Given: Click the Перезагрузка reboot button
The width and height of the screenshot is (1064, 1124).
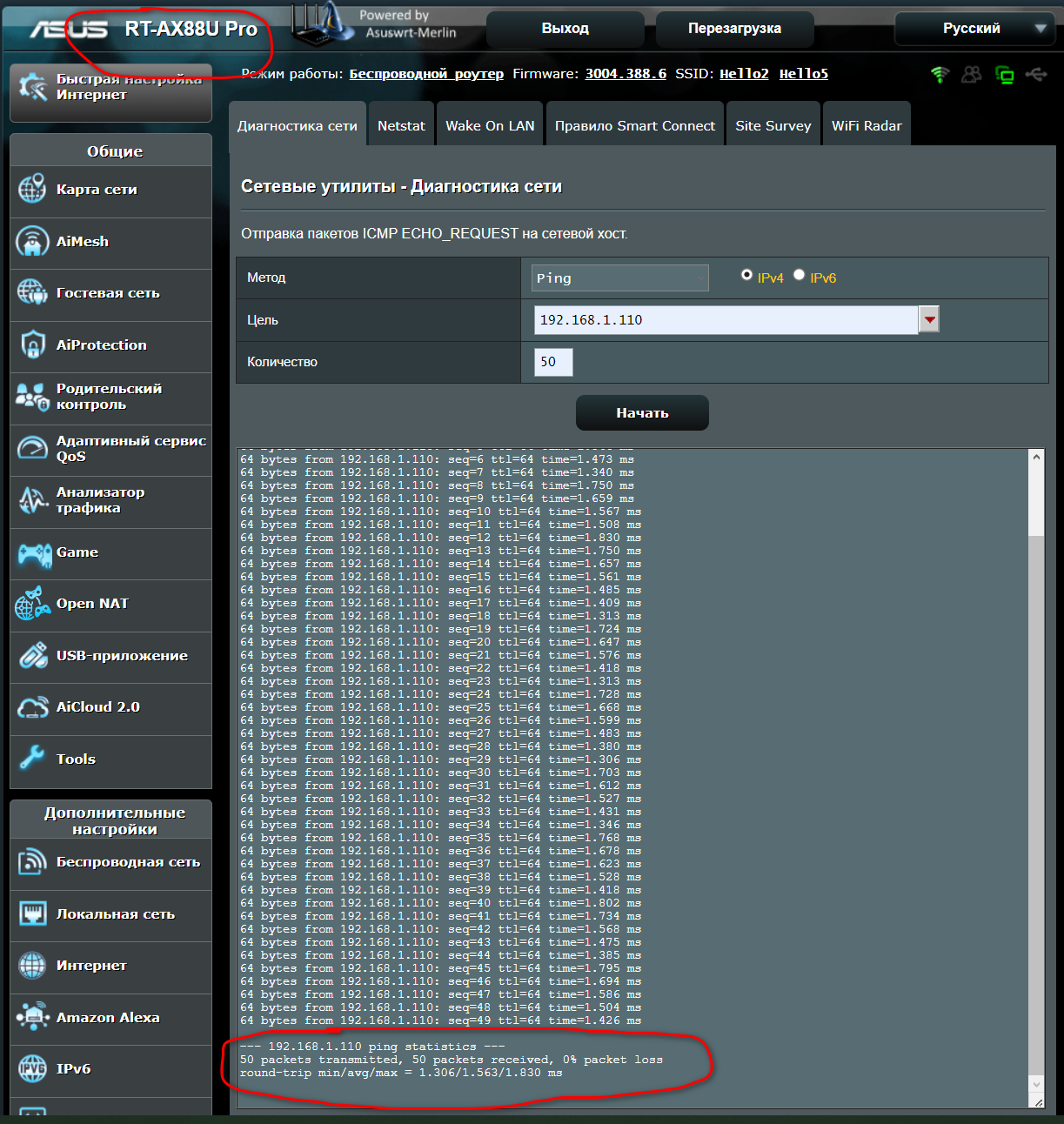Looking at the screenshot, I should tap(734, 29).
